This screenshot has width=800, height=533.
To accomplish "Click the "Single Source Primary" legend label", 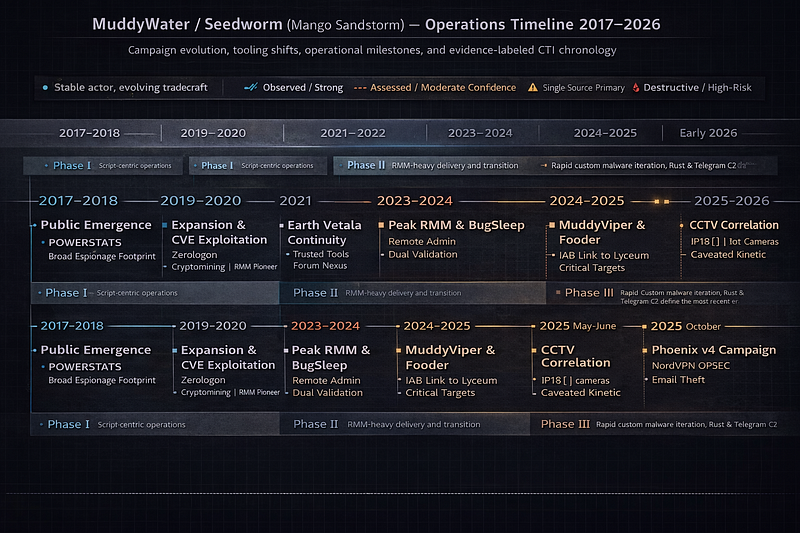I will pyautogui.click(x=583, y=88).
